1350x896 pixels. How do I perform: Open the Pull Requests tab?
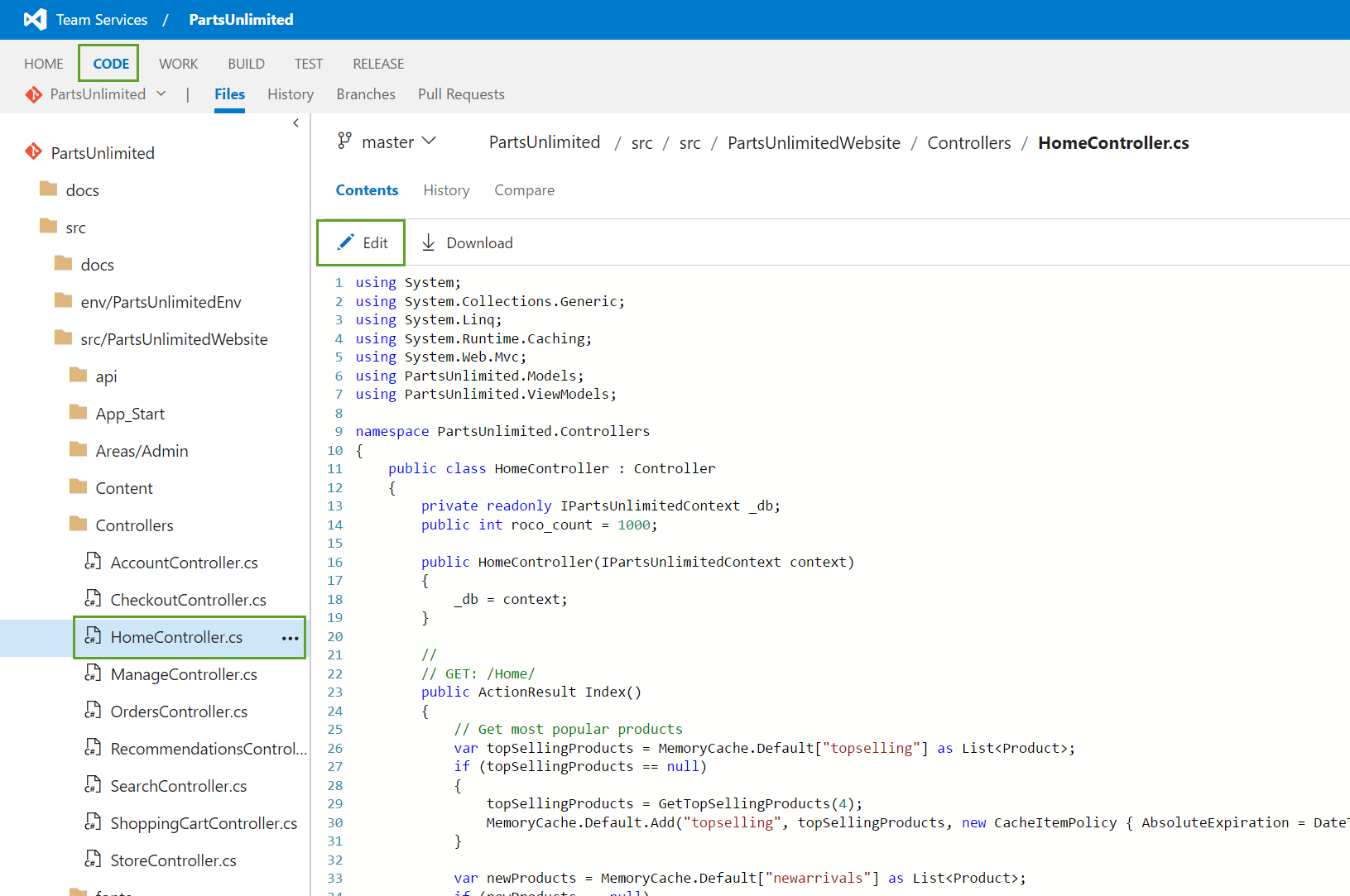tap(461, 94)
